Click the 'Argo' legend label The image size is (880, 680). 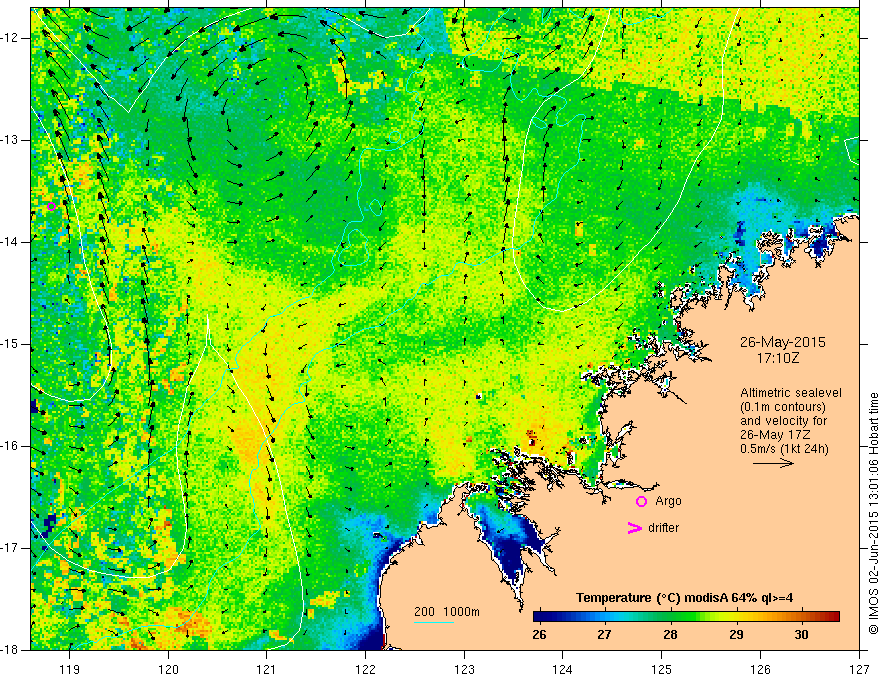click(668, 501)
